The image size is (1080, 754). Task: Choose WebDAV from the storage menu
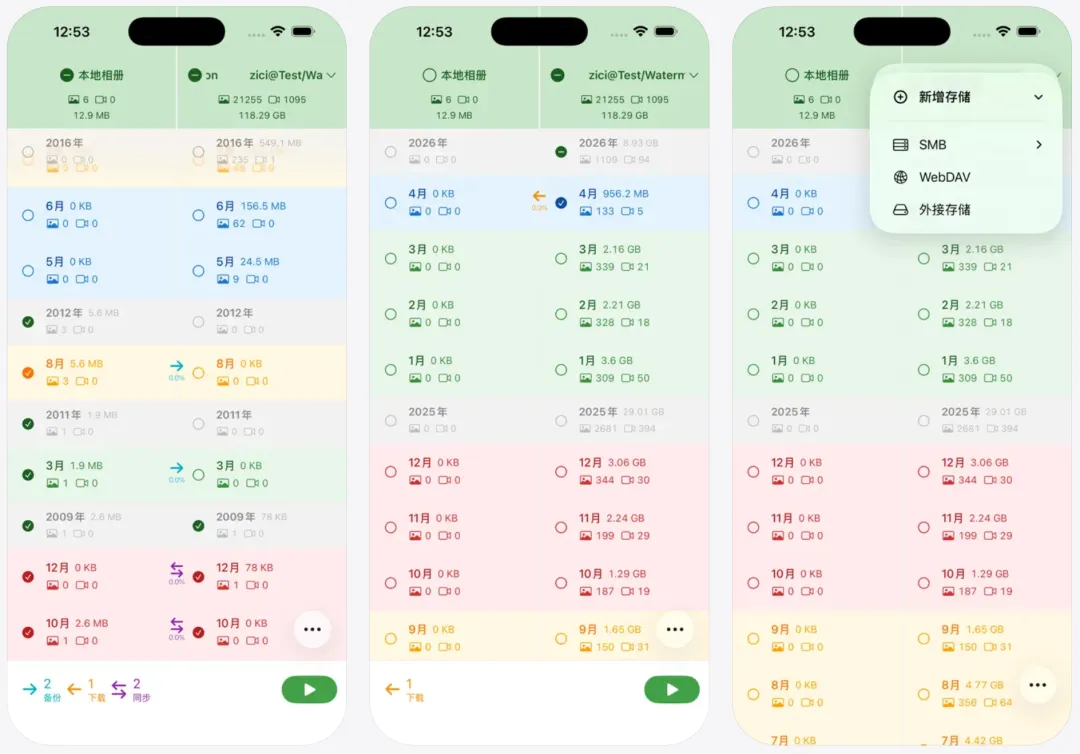pos(944,177)
